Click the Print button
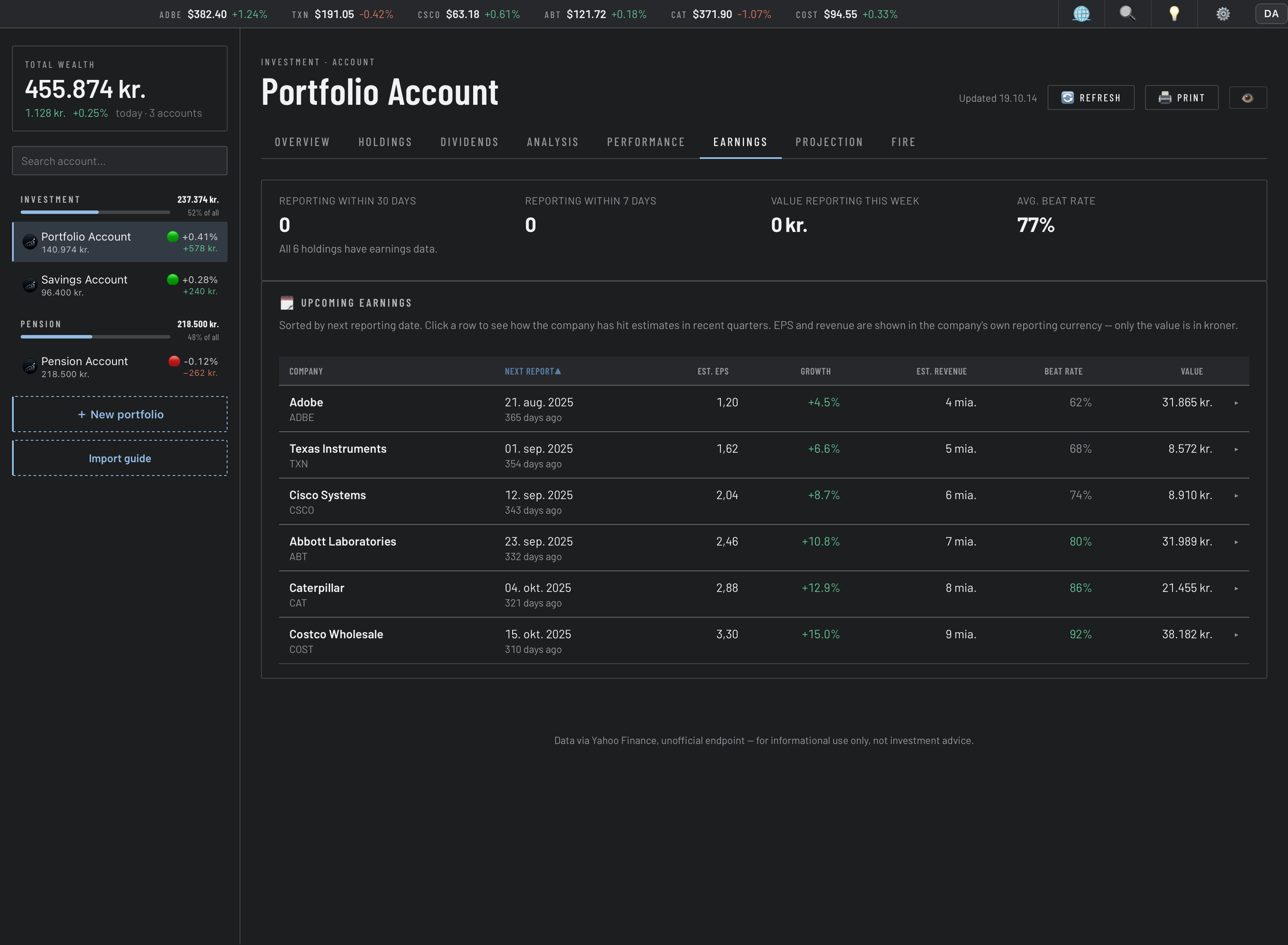Viewport: 1288px width, 945px height. coord(1182,98)
